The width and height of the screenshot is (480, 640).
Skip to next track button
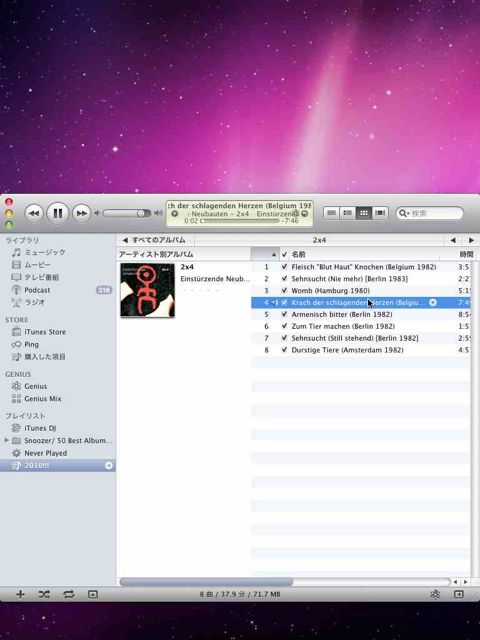click(82, 213)
